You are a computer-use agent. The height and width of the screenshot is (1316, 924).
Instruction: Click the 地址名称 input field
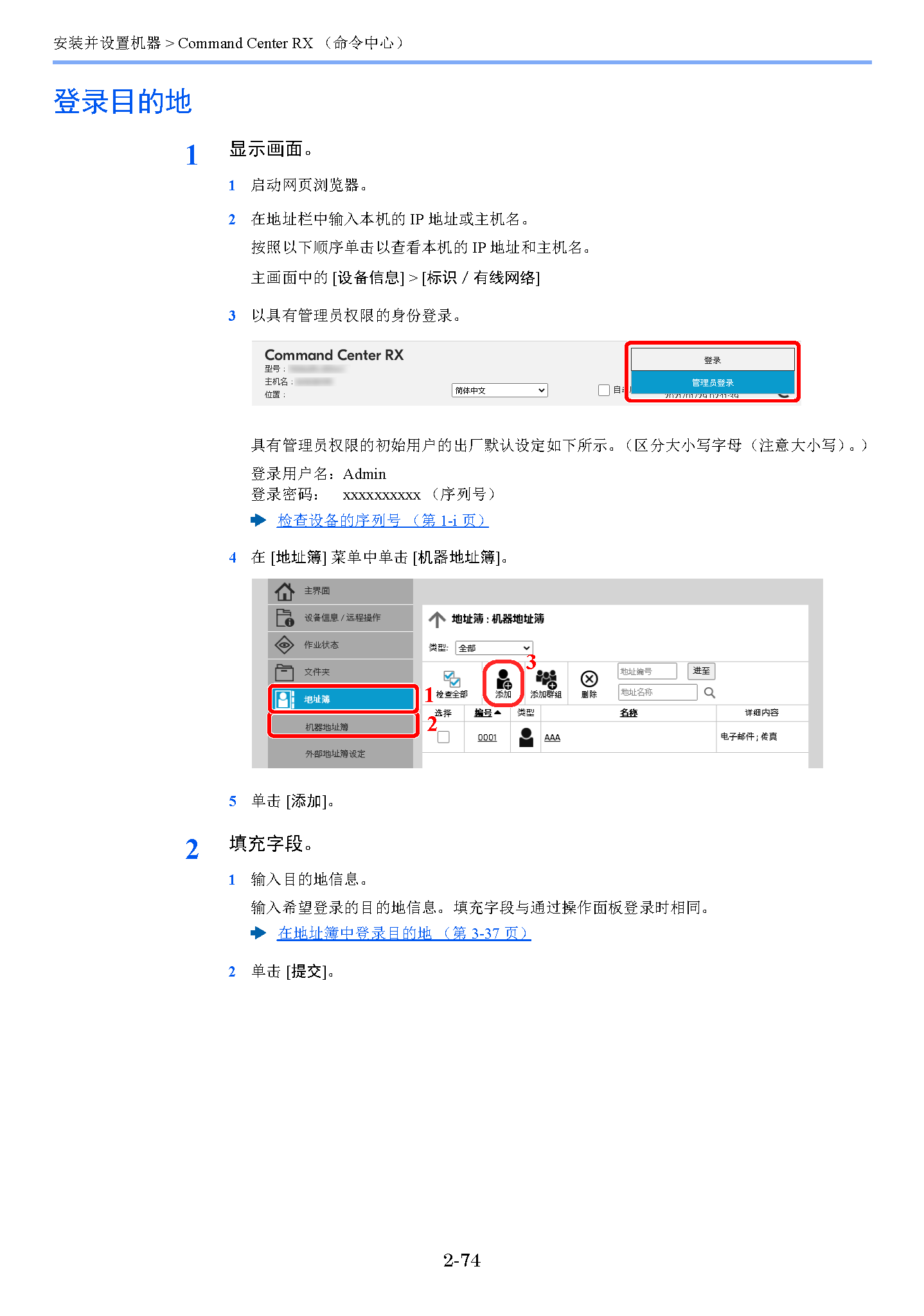pos(657,692)
